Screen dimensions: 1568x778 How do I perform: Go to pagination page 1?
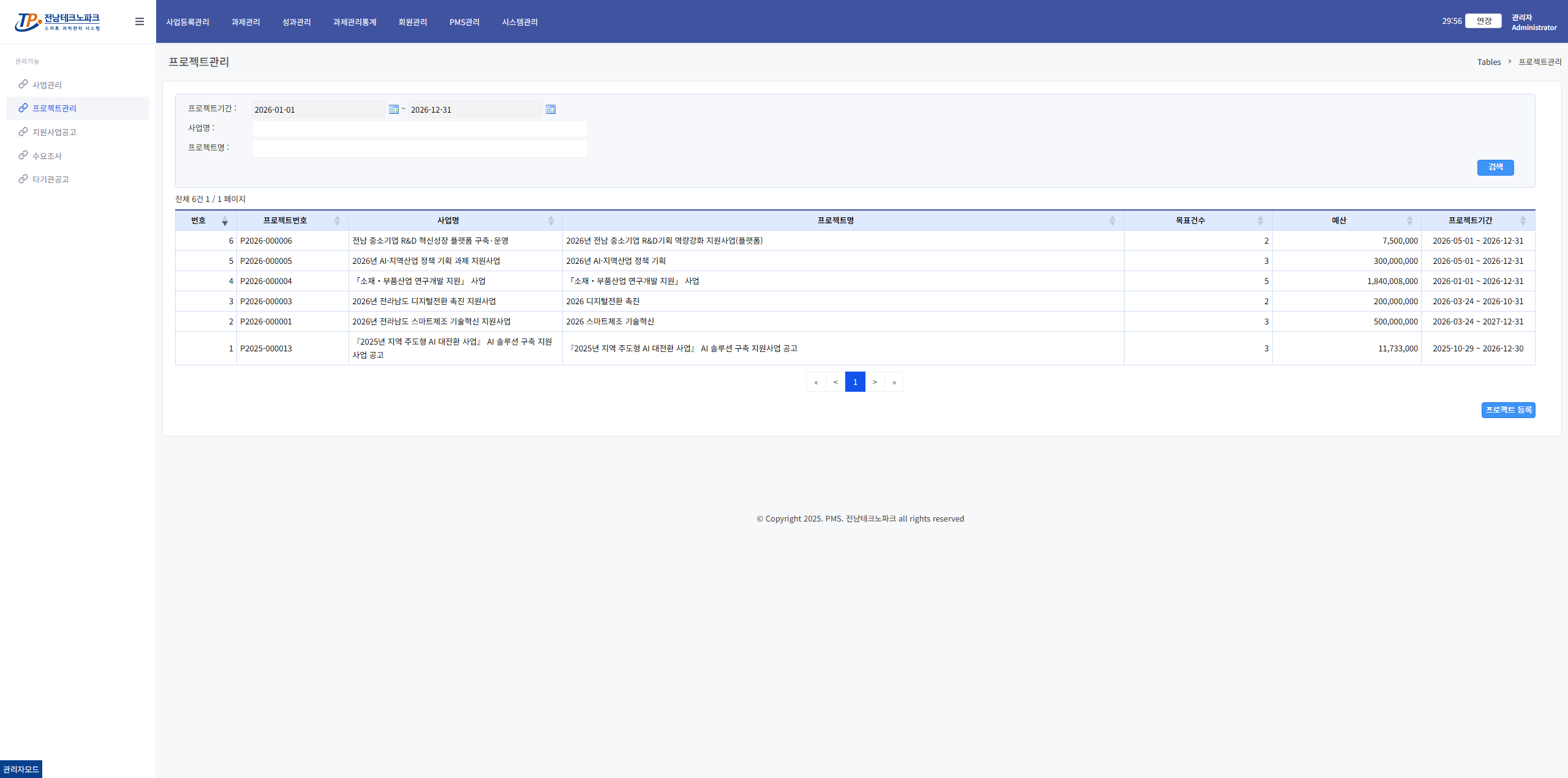coord(855,381)
